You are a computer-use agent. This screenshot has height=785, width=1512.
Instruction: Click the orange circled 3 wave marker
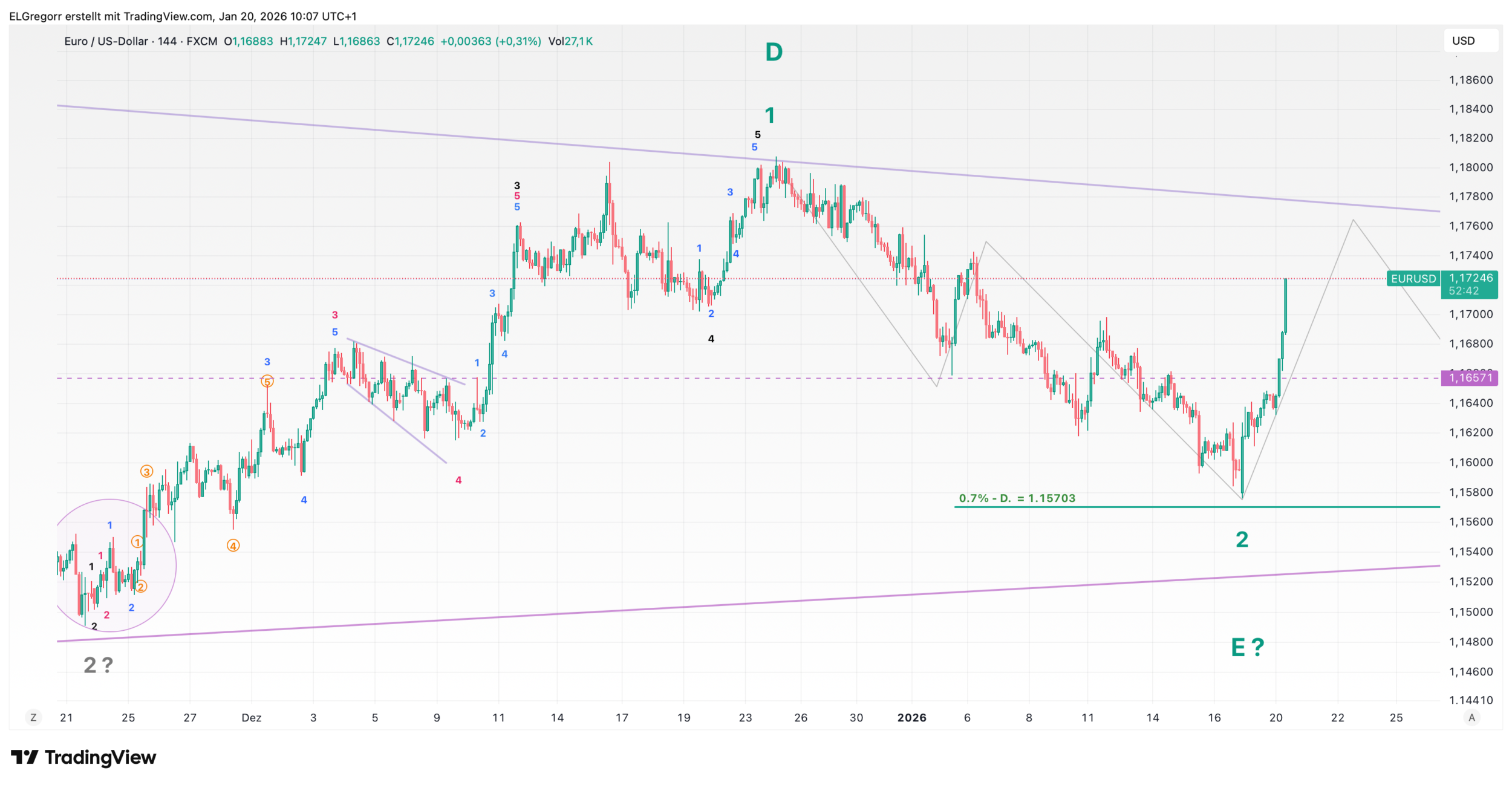146,472
